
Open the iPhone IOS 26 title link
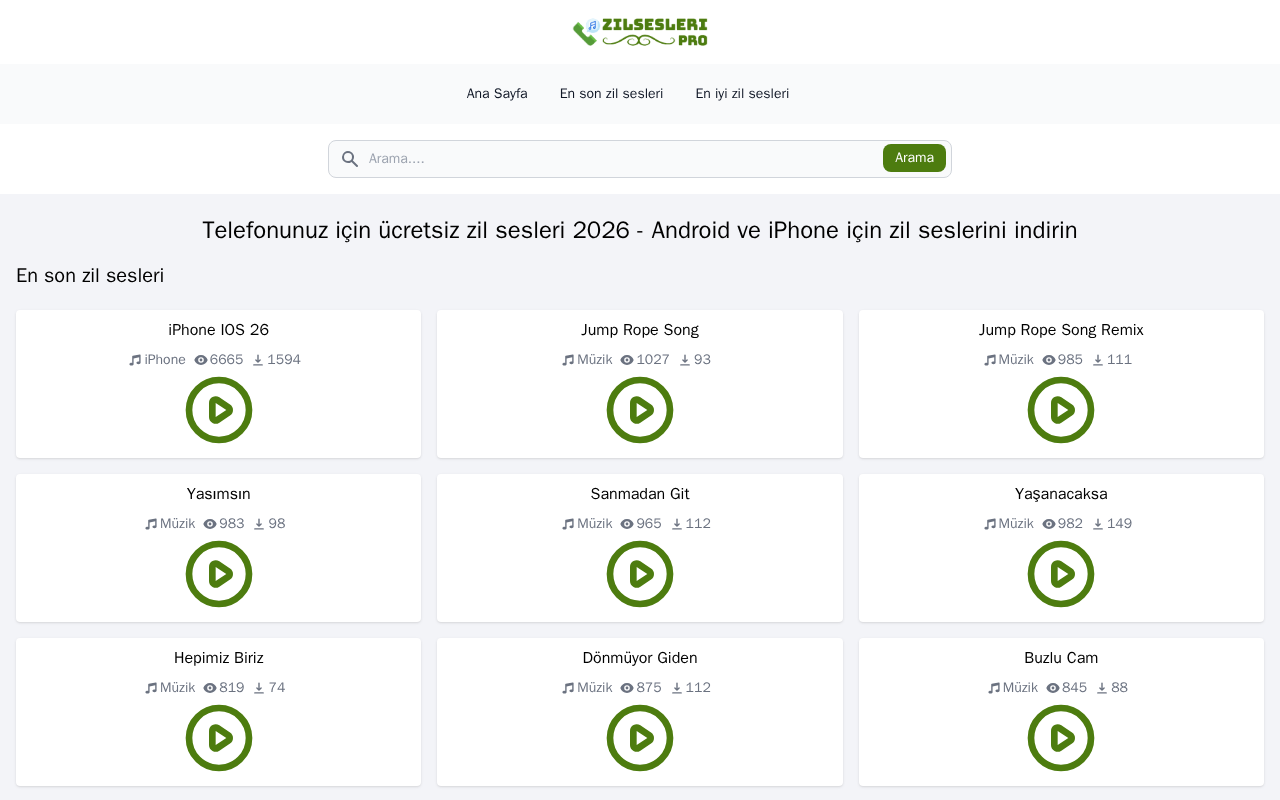coord(219,330)
